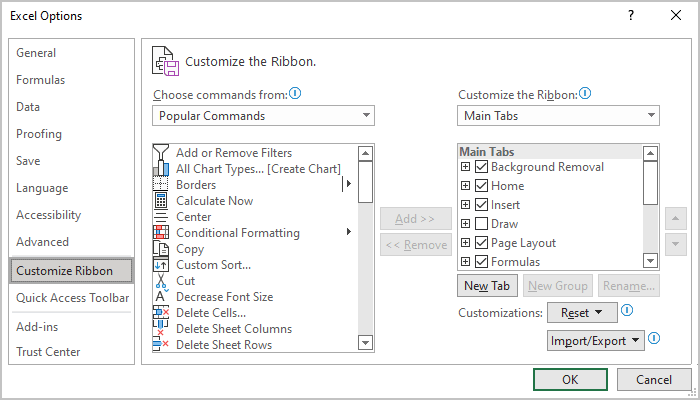Click commands list scroll up arrow
The width and height of the screenshot is (700, 400).
tap(366, 154)
